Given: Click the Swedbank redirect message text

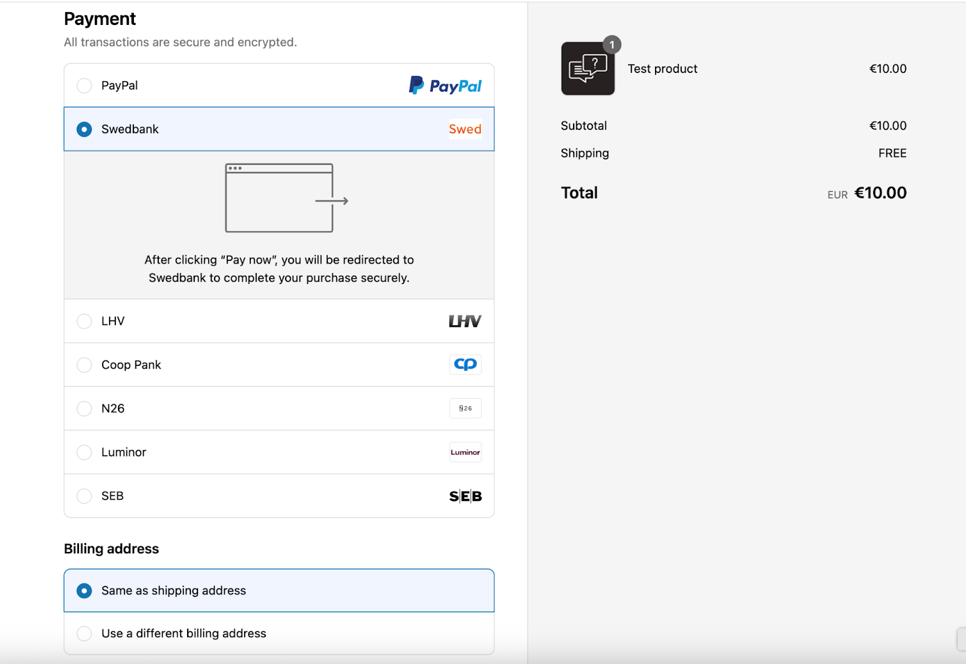Looking at the screenshot, I should 279,269.
